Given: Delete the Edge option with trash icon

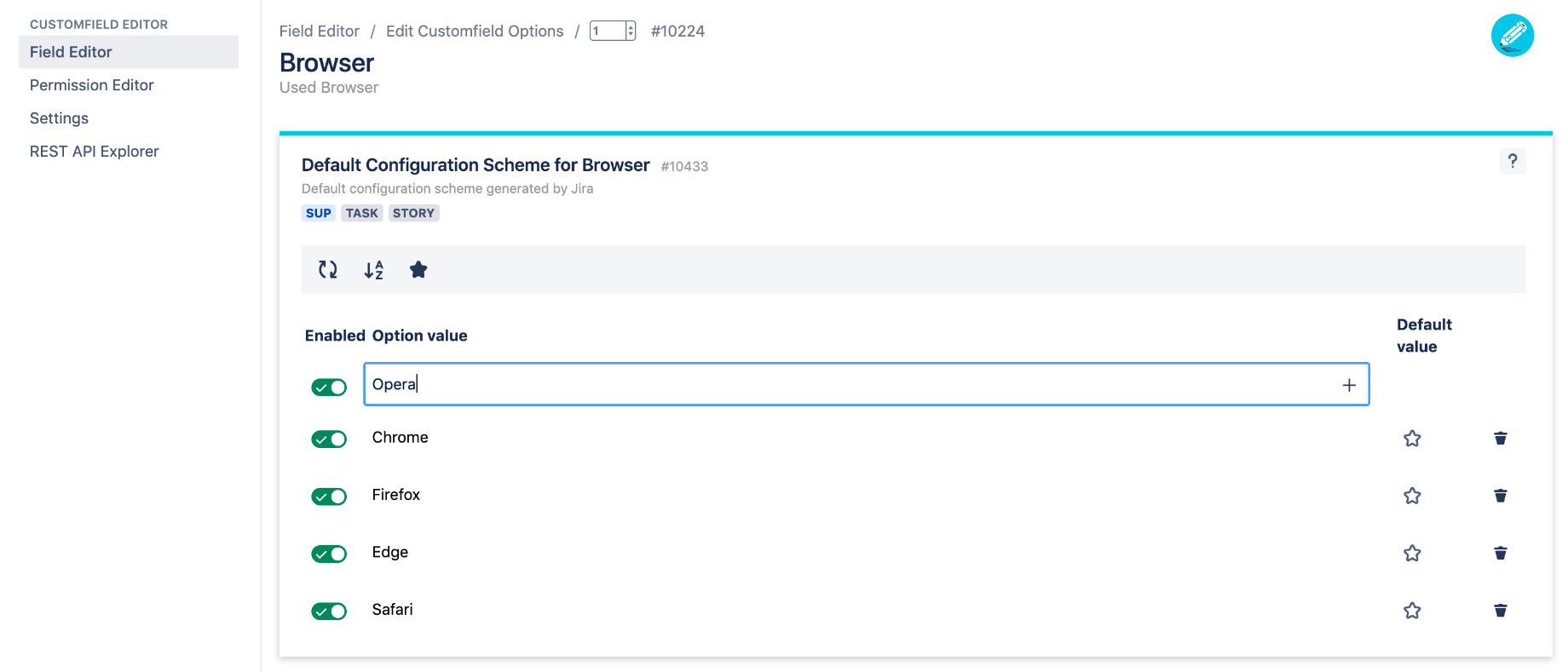Looking at the screenshot, I should (1500, 553).
